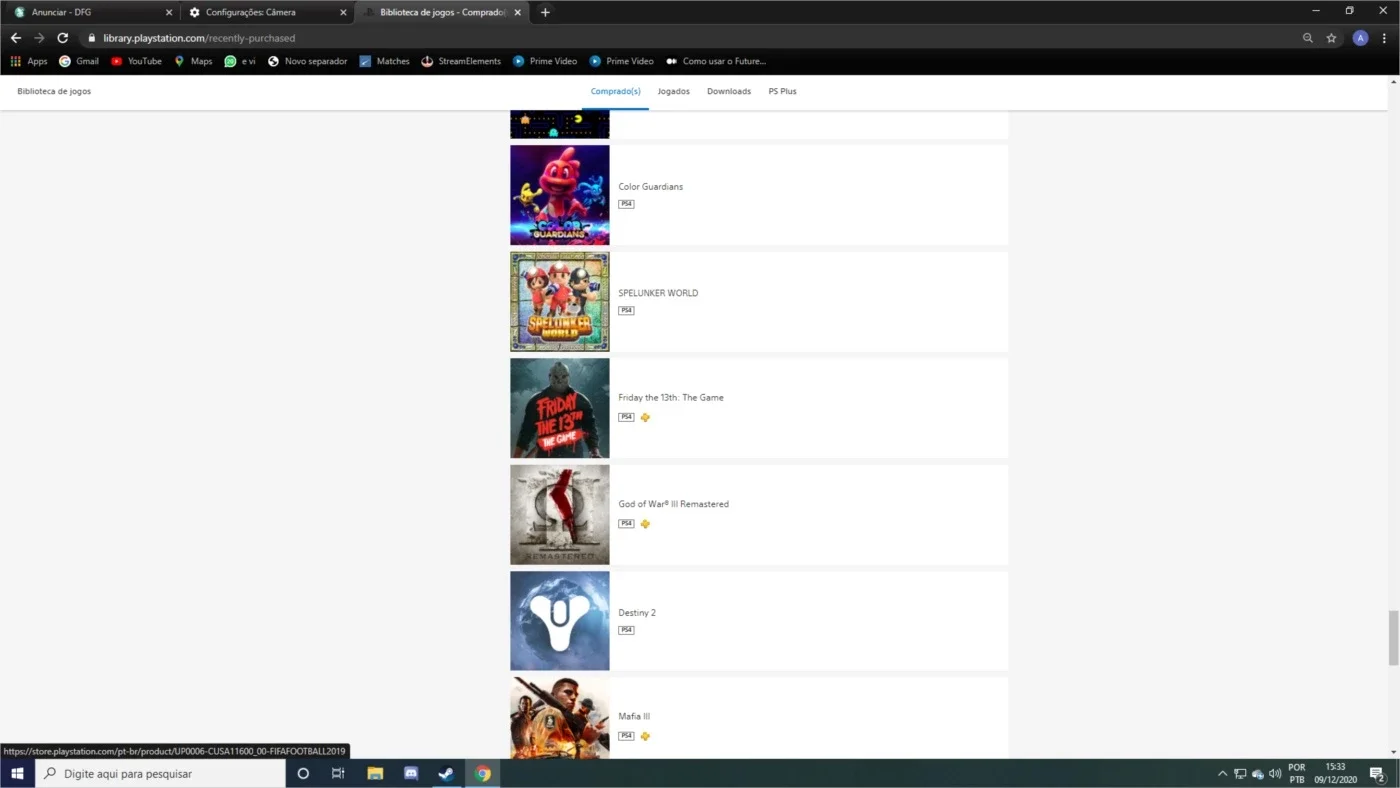Click the Biblioteca de jogos heading link

pos(54,91)
